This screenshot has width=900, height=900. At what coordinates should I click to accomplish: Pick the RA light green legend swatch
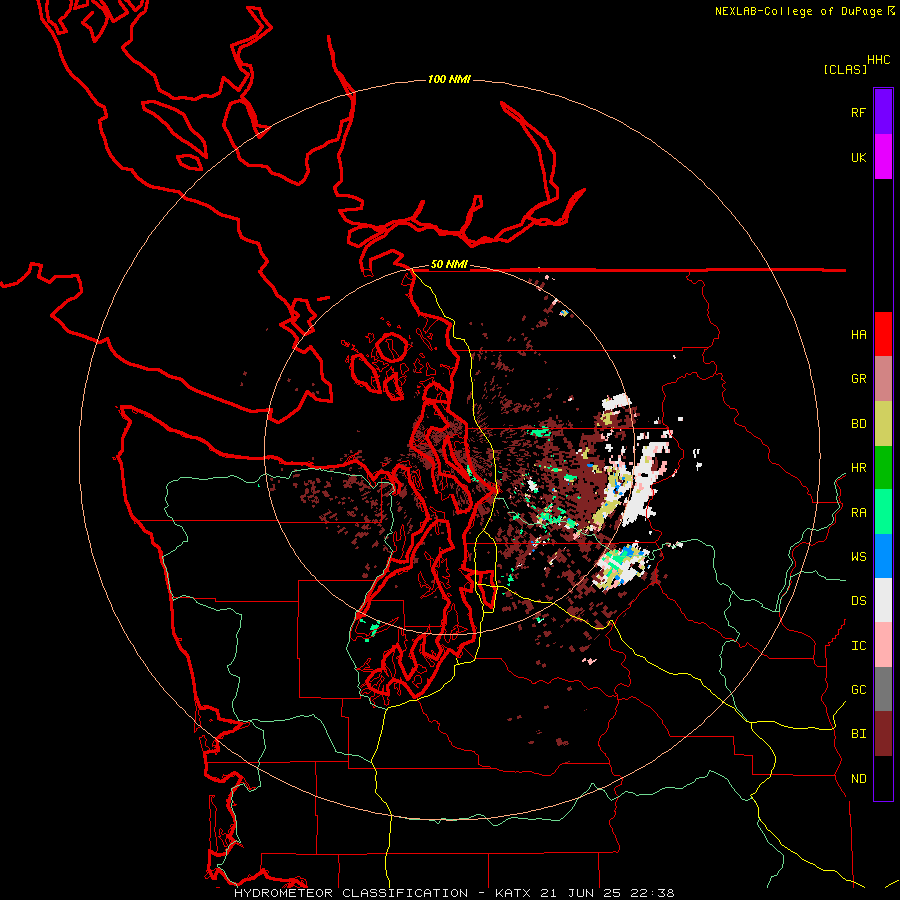(883, 512)
